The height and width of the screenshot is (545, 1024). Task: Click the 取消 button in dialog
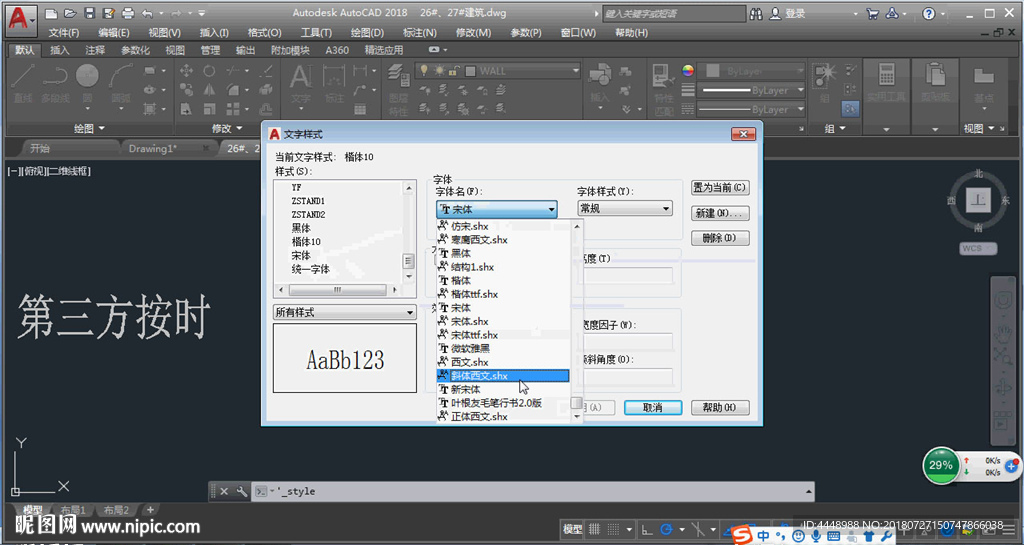pos(652,408)
